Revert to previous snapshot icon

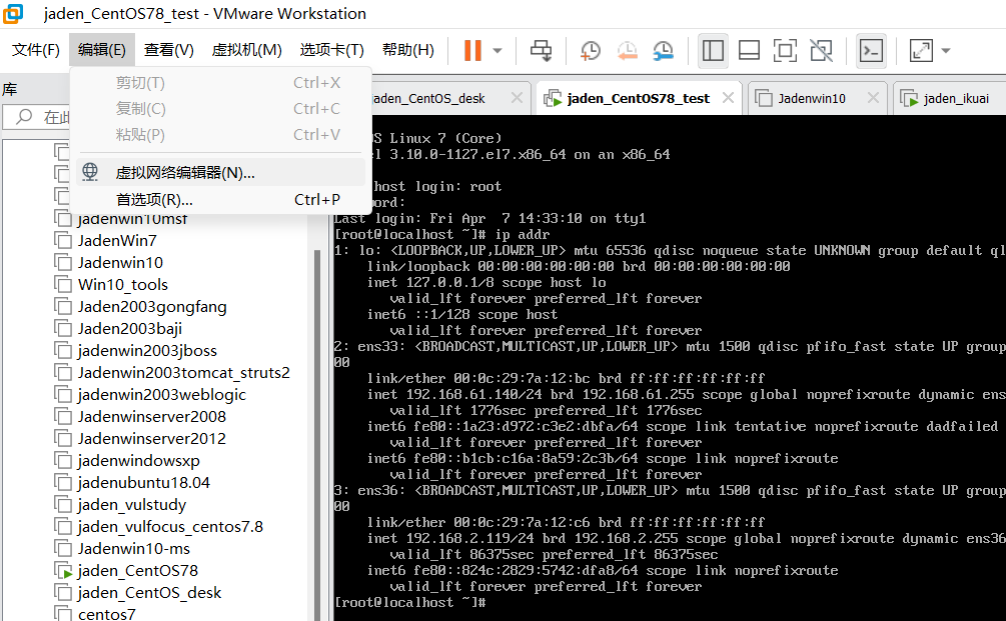coord(627,50)
